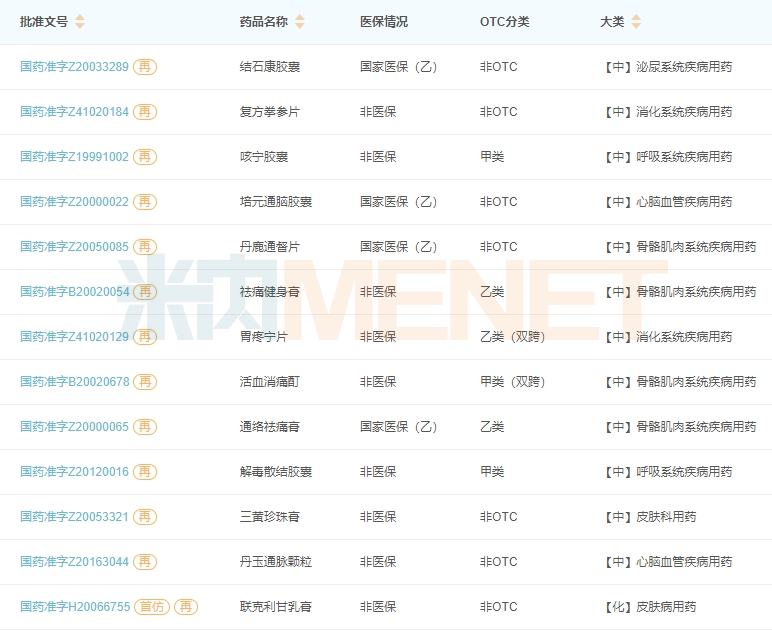772x634 pixels.
Task: Select drug name 丹鹿通督片
Action: coord(270,247)
